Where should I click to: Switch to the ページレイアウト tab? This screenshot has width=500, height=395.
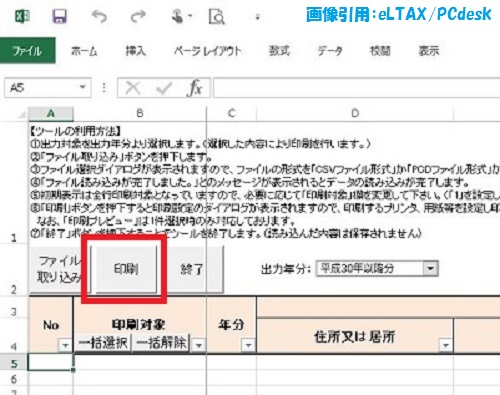click(207, 51)
